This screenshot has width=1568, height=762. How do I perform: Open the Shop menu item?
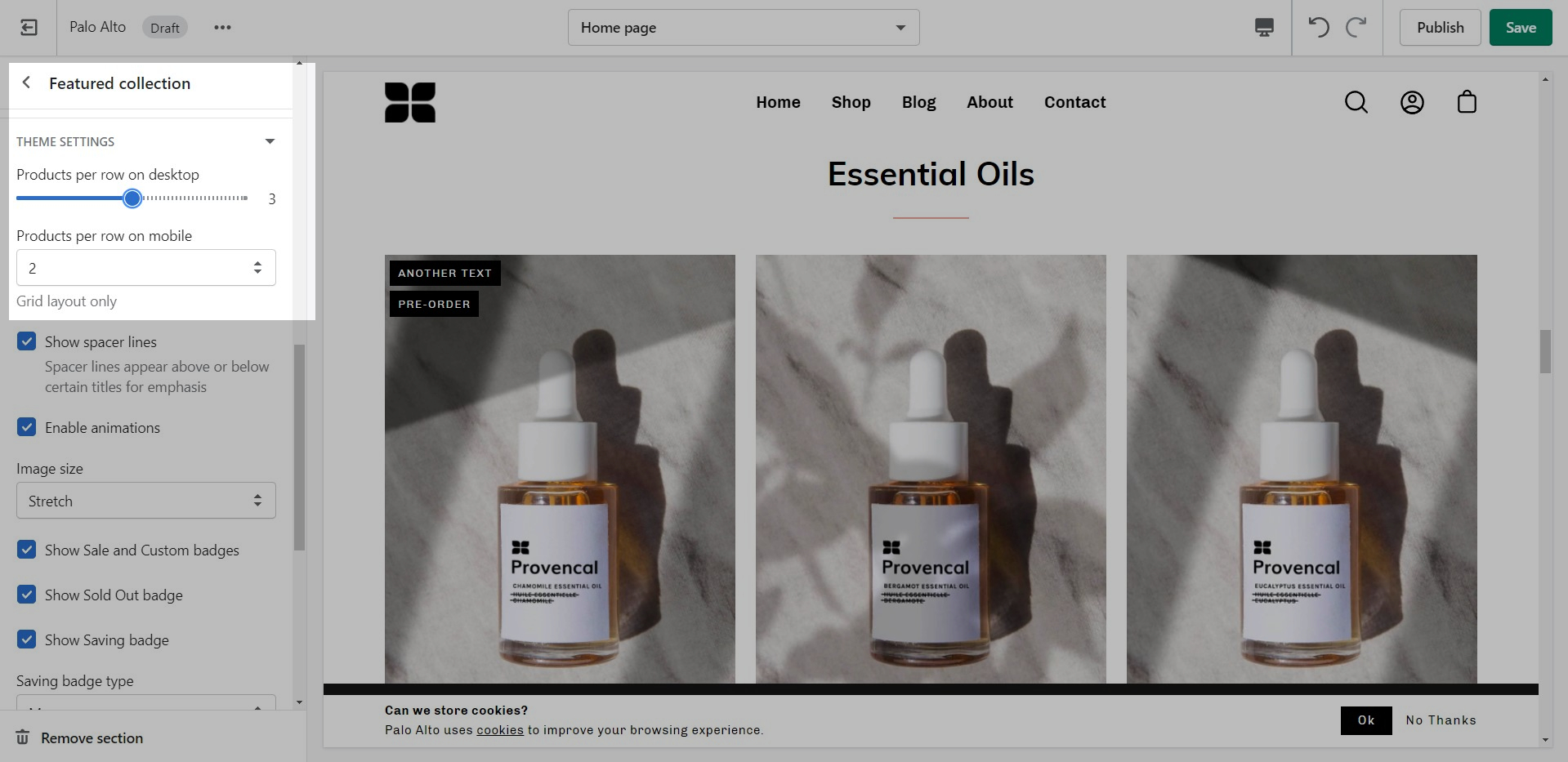[851, 102]
